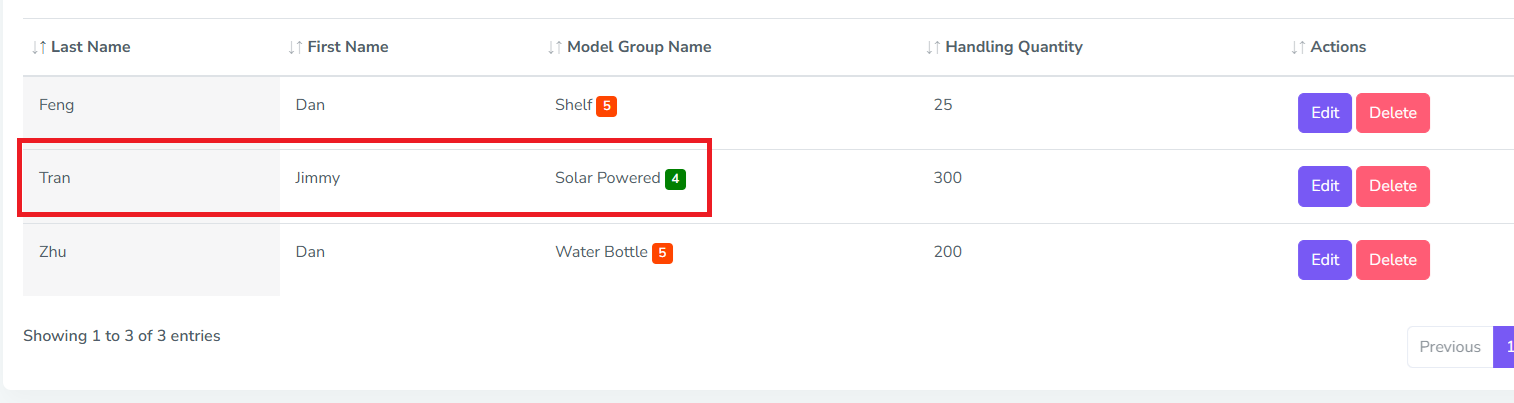Go to the Previous page
Screen dimensions: 1514x403
[x=1449, y=347]
